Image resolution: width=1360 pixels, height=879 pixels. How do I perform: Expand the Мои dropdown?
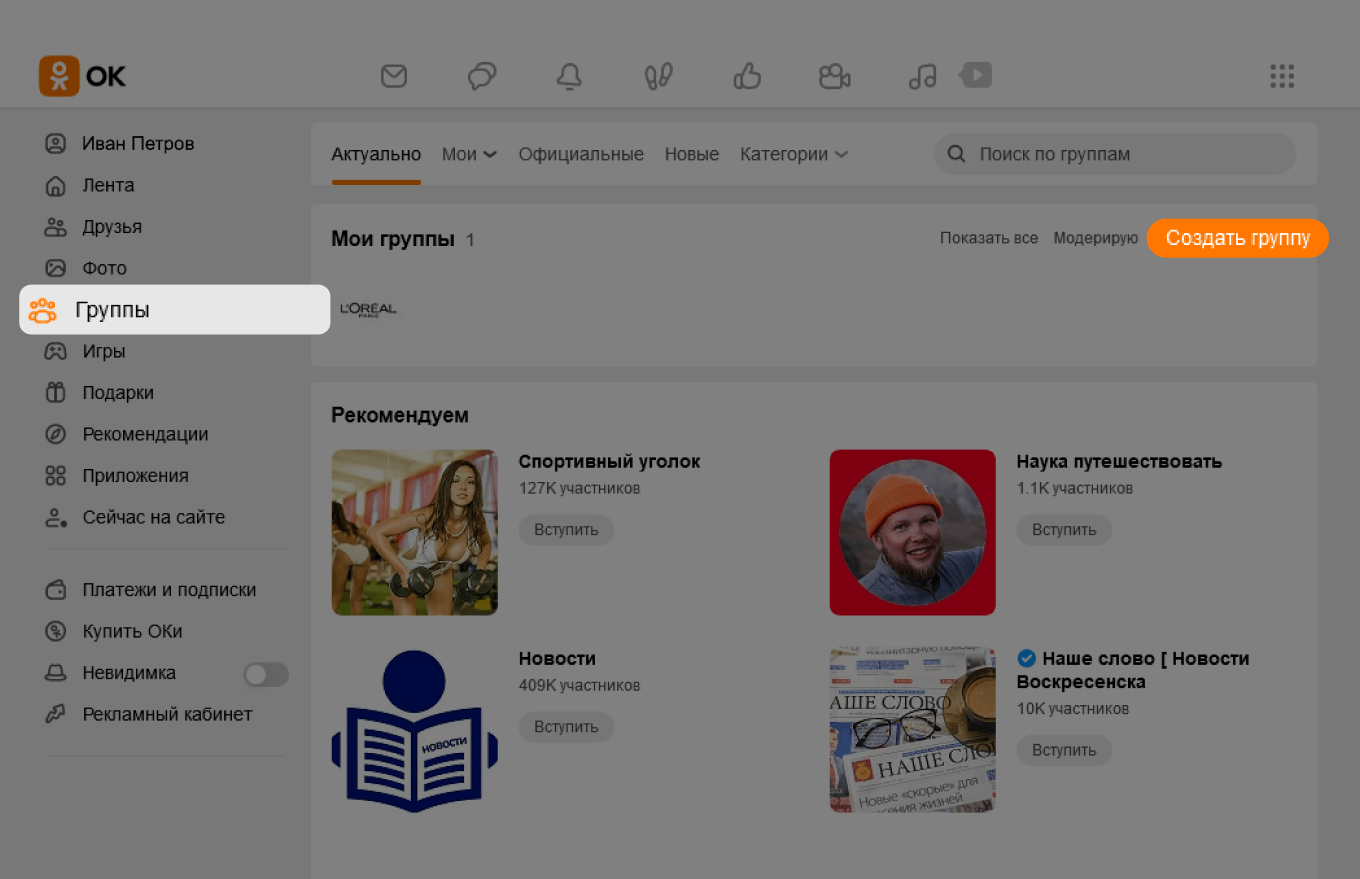coord(469,154)
